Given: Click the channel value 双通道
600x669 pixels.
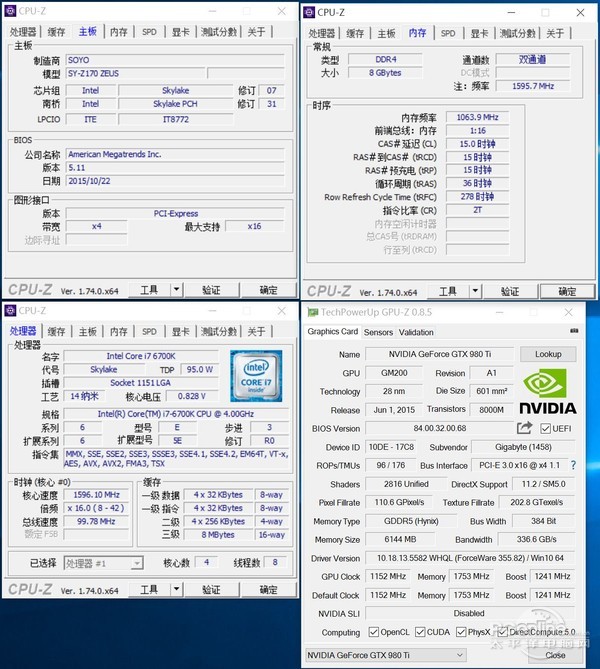Looking at the screenshot, I should click(x=533, y=59).
